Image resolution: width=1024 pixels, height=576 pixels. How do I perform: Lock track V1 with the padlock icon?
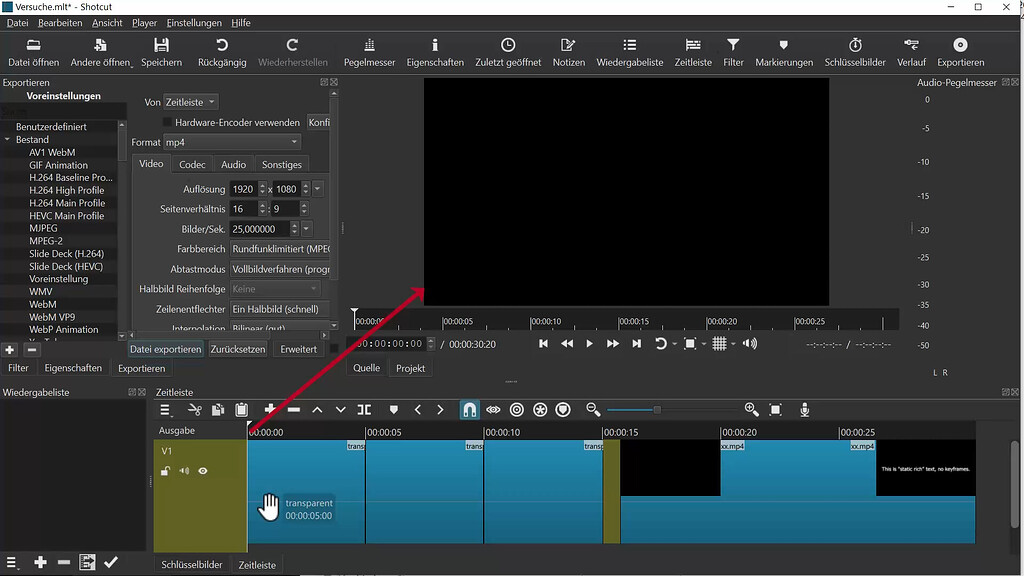[166, 471]
